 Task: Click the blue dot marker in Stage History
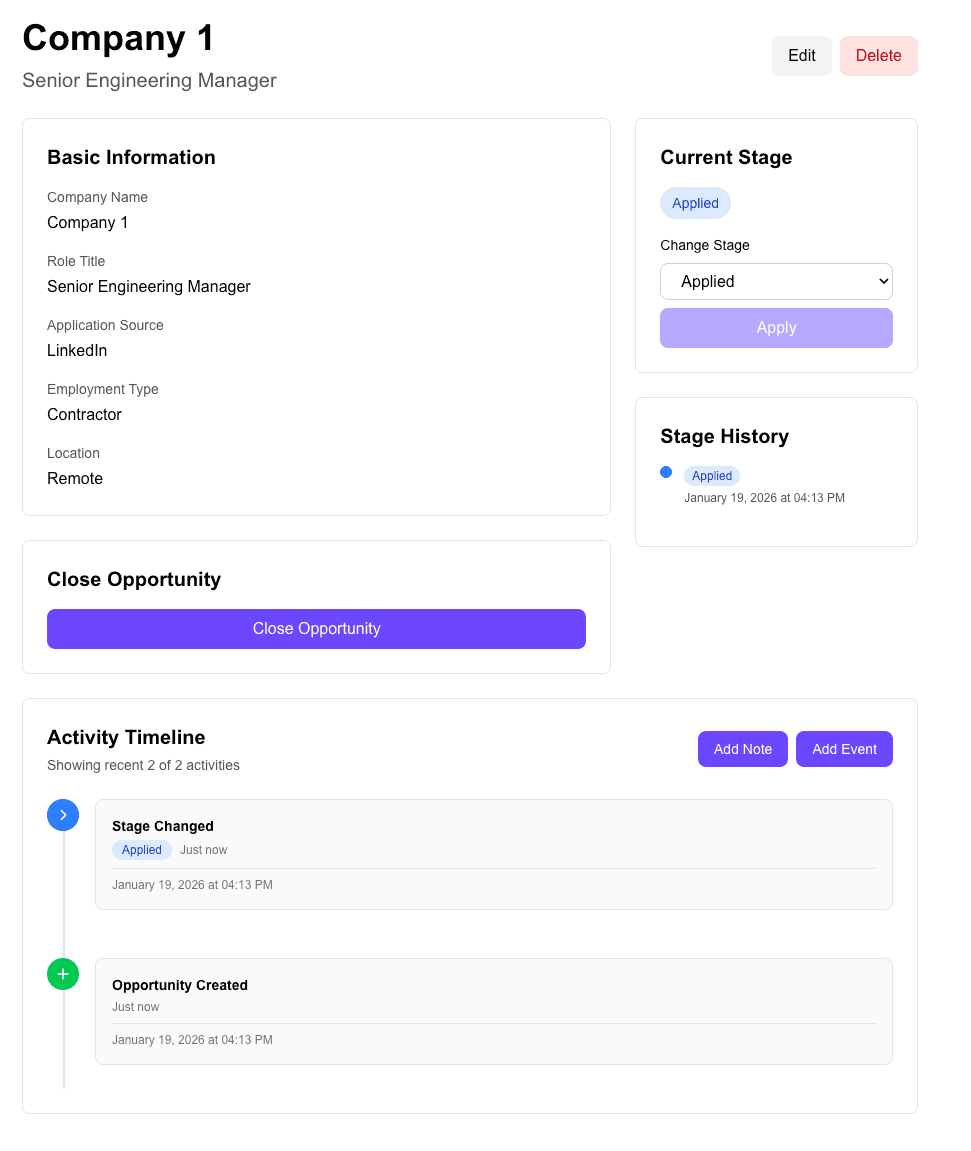(666, 471)
